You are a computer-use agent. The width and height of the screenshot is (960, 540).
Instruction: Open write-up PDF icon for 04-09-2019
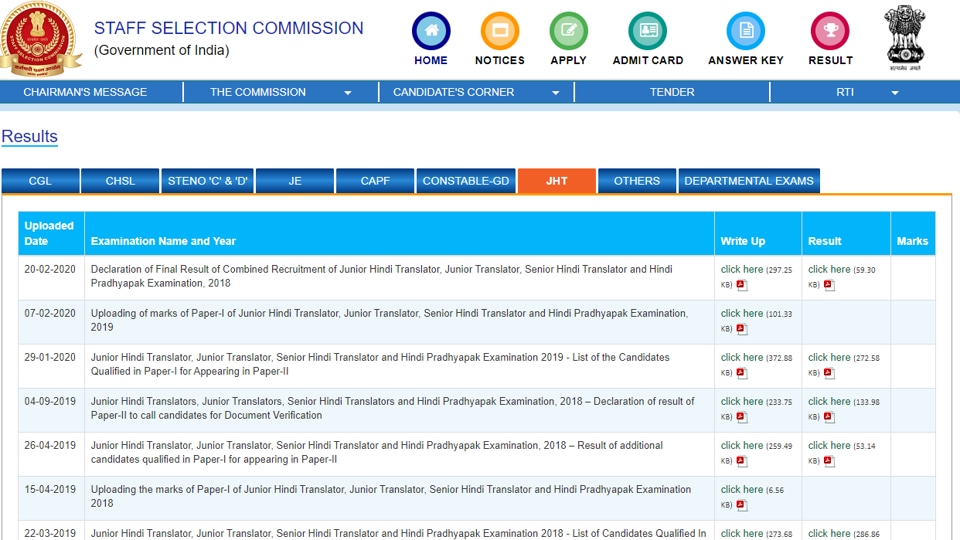[741, 417]
